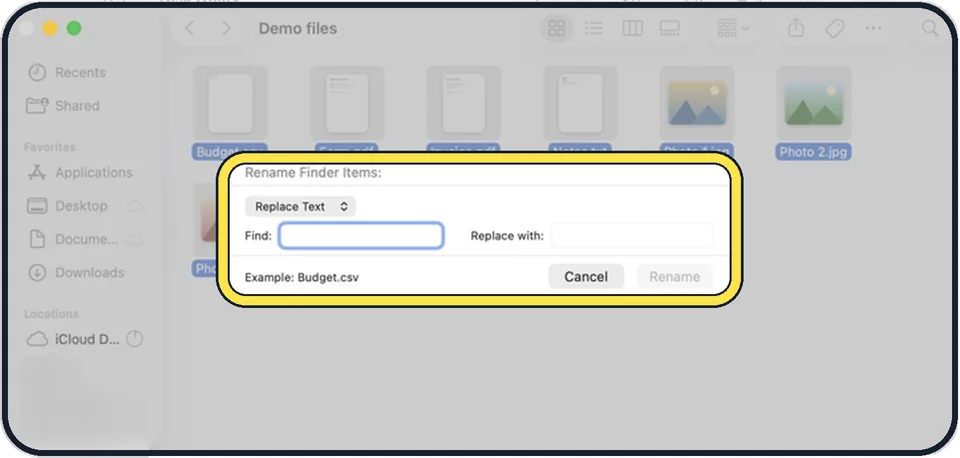960x458 pixels.
Task: Click the Example: Budget.csv preview text
Action: [x=302, y=277]
